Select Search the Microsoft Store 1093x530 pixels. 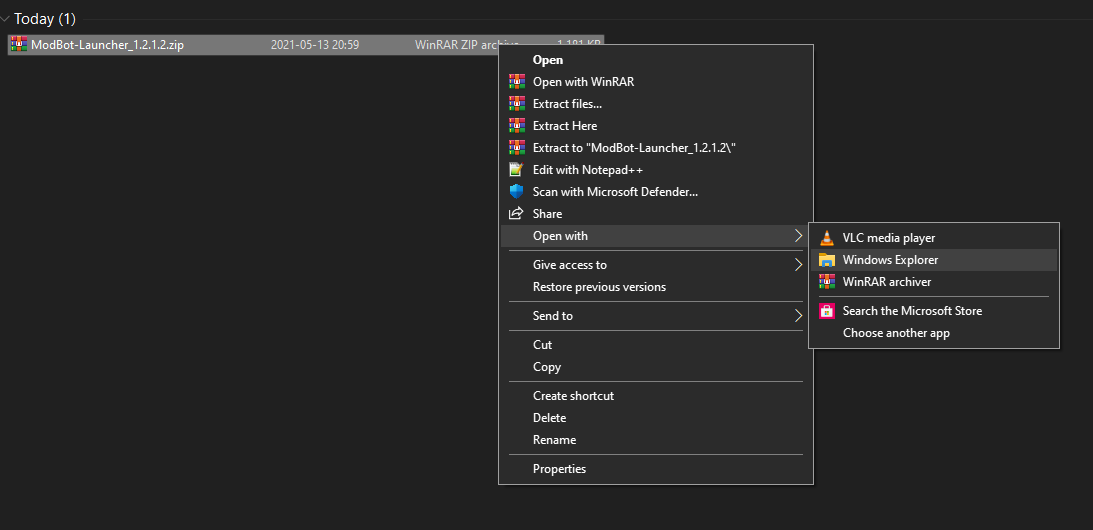[x=934, y=311]
